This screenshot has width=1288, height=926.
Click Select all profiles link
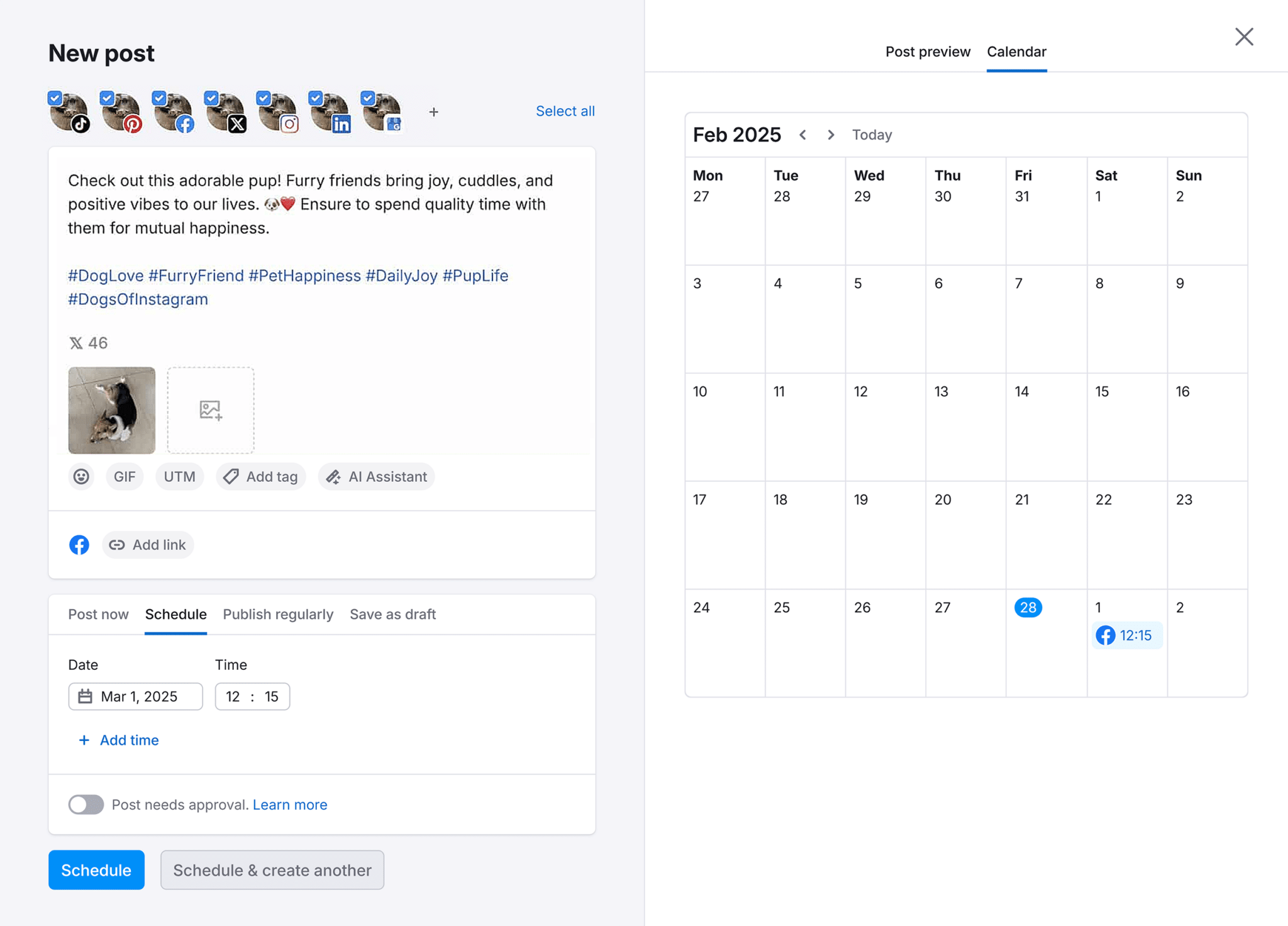click(565, 111)
